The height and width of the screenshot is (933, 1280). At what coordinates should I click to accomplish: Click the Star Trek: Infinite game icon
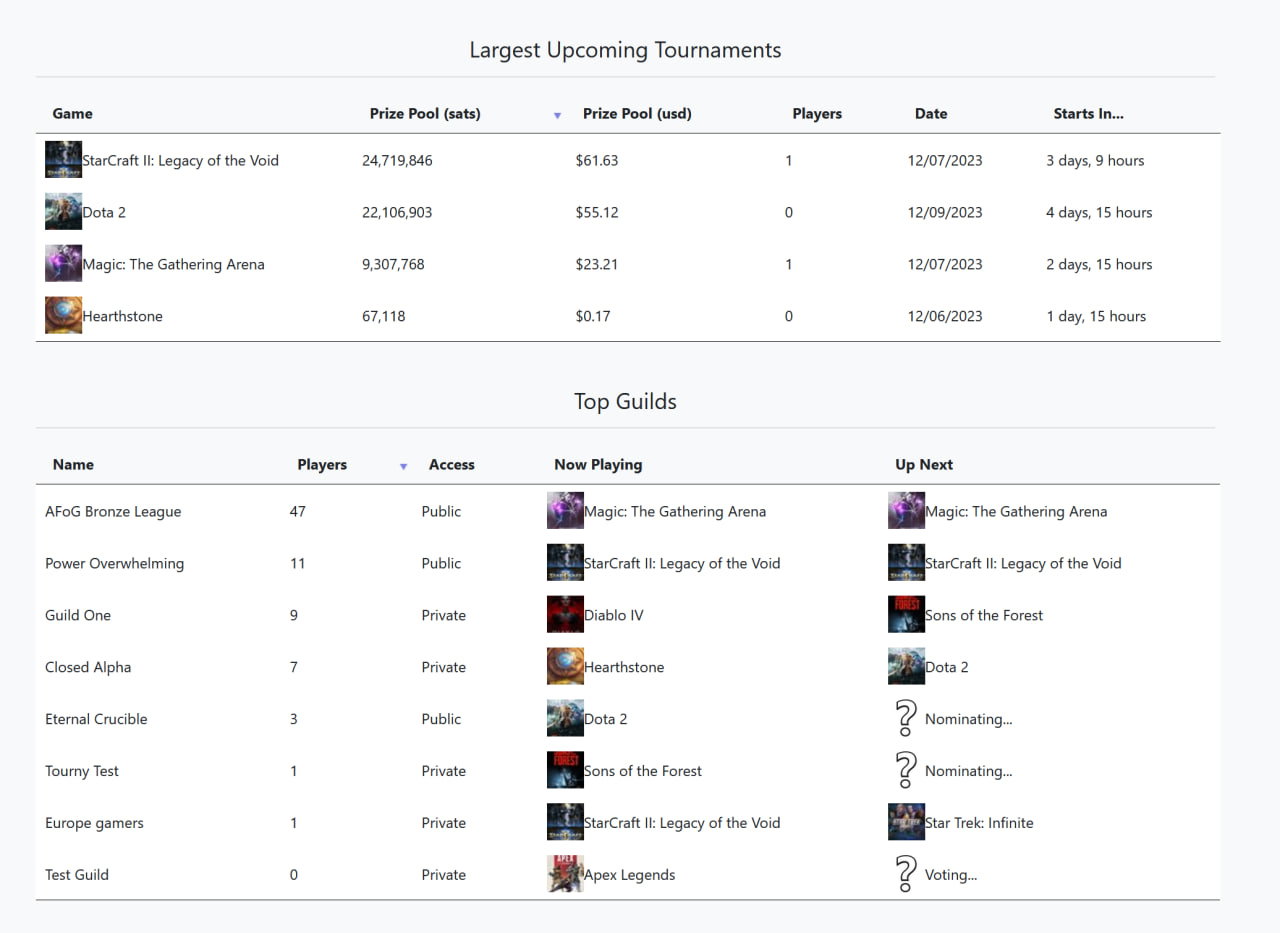[906, 822]
